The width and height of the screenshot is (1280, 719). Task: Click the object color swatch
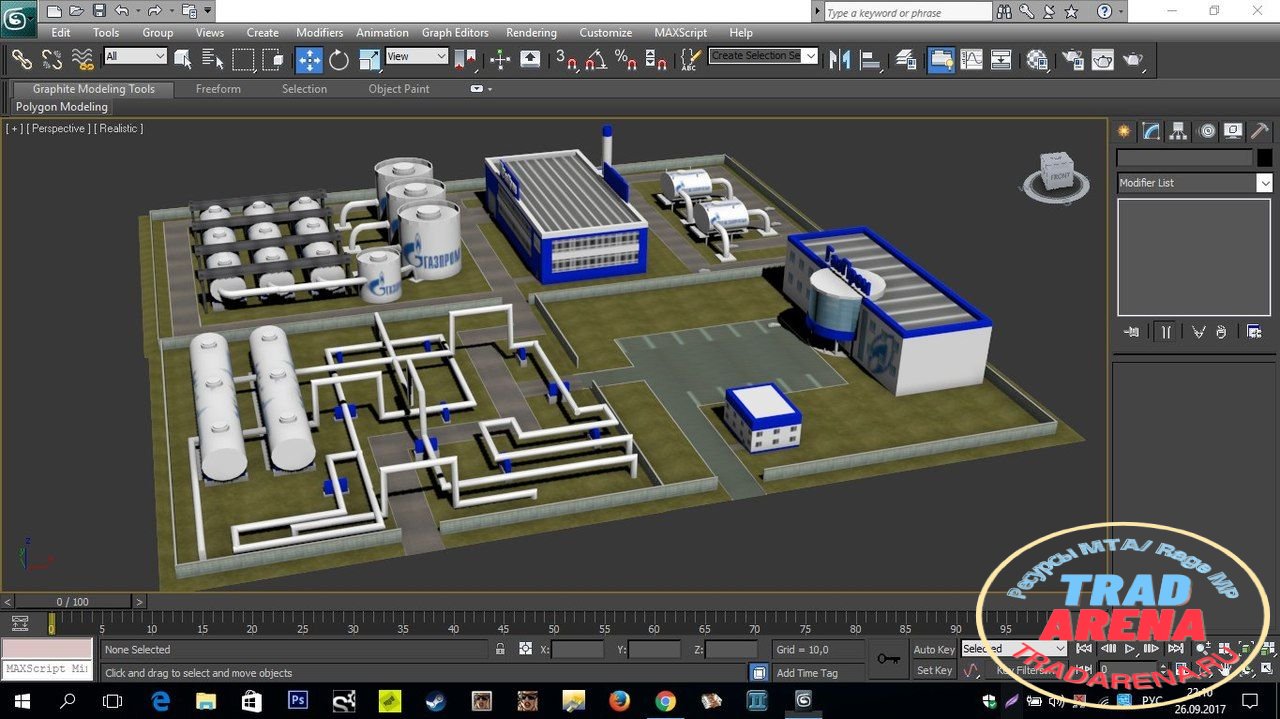point(1264,158)
